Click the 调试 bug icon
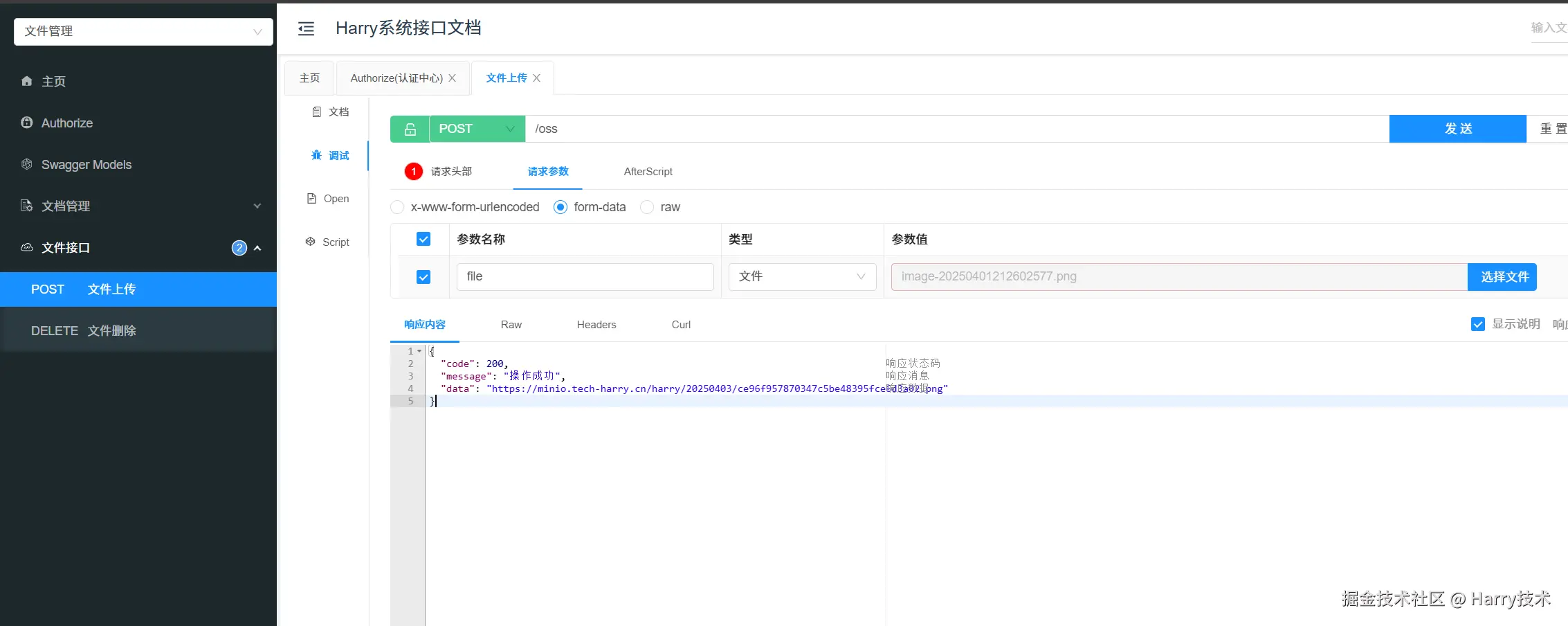Screen dimensions: 1568x626 (316, 155)
